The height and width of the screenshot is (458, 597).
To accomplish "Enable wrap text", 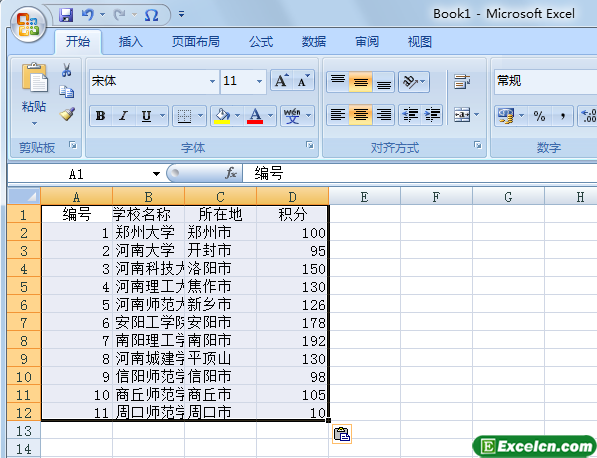I will click(x=462, y=81).
